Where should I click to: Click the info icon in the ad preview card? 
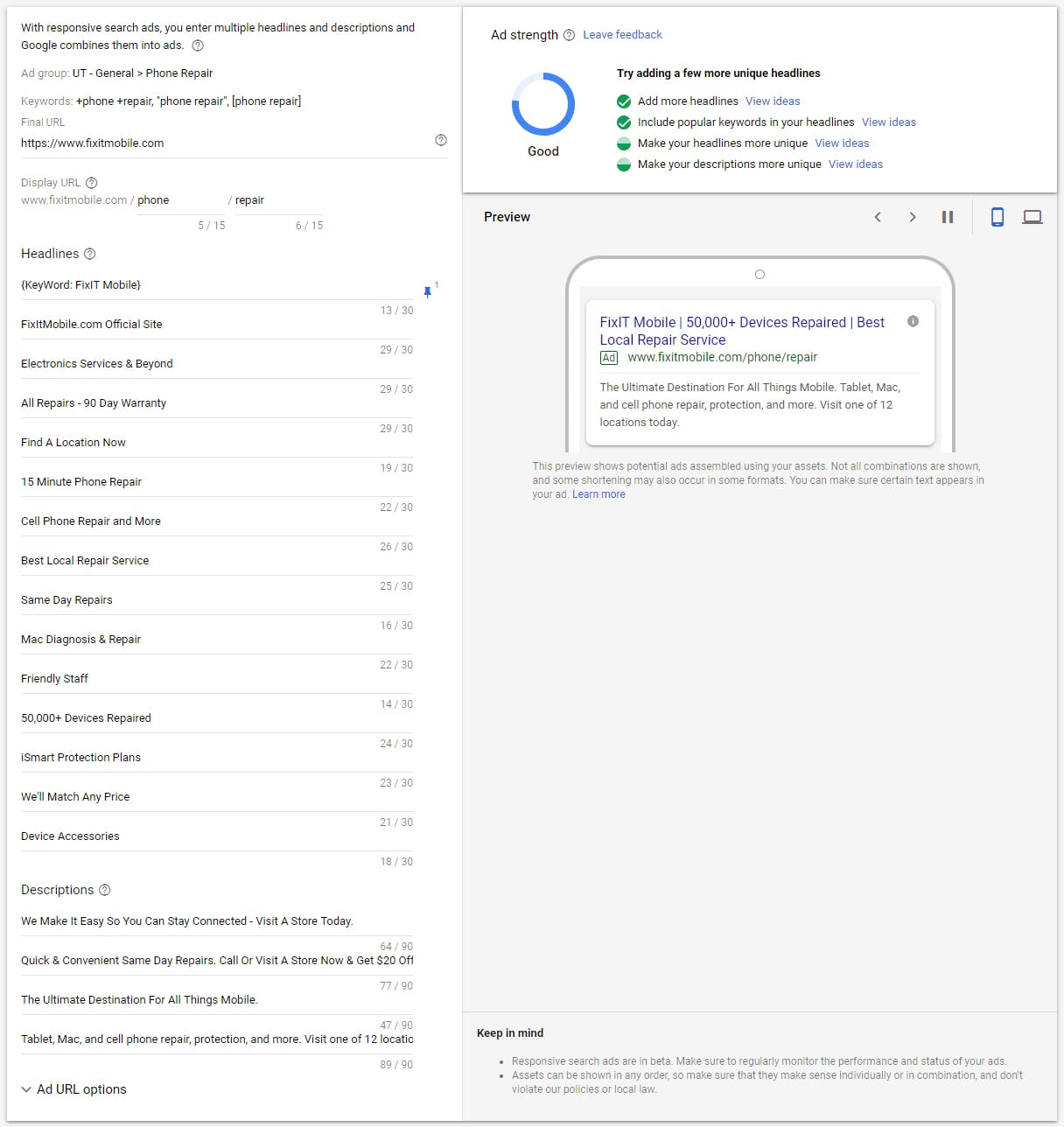913,321
